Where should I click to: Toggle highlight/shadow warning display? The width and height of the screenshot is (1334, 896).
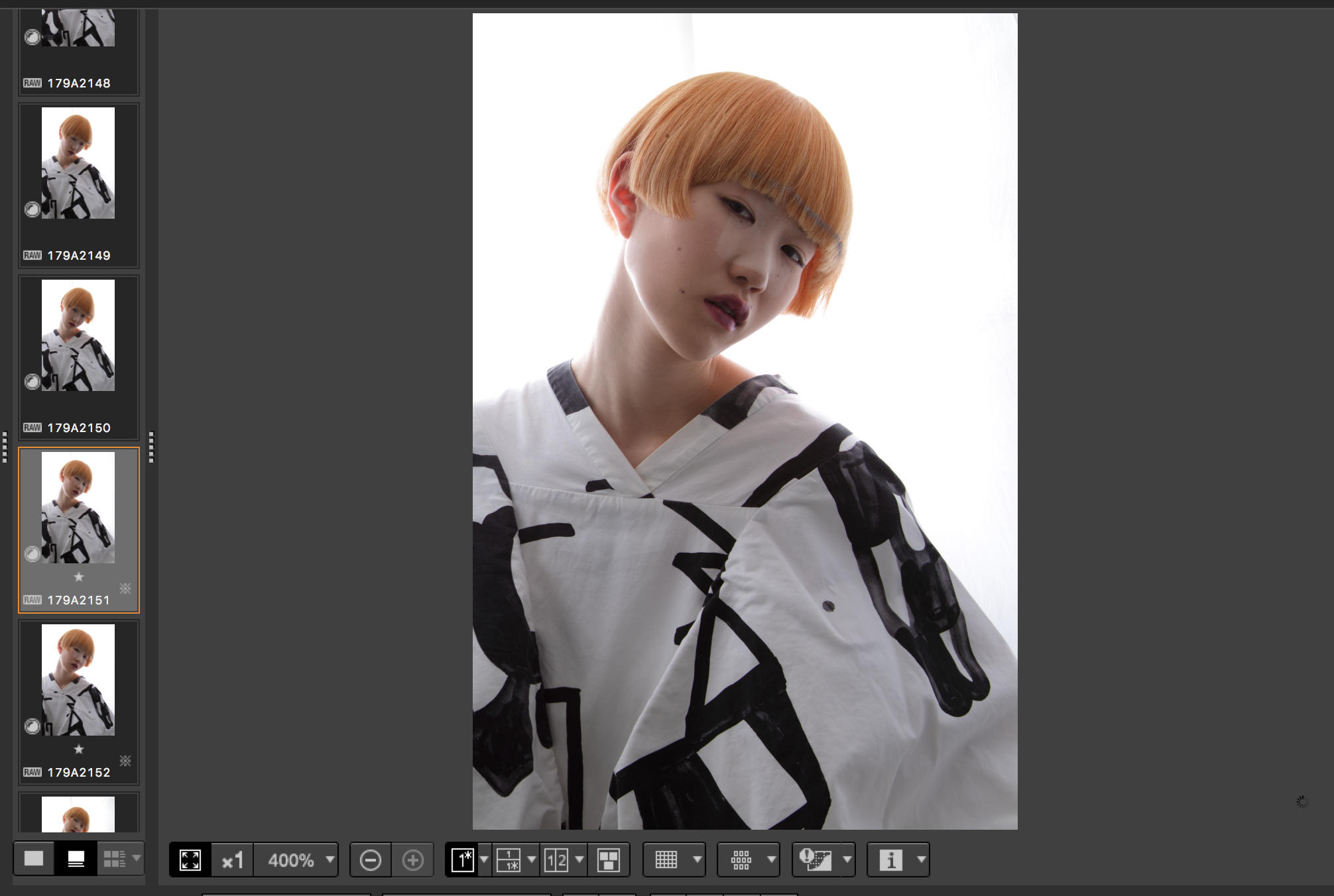[x=816, y=860]
